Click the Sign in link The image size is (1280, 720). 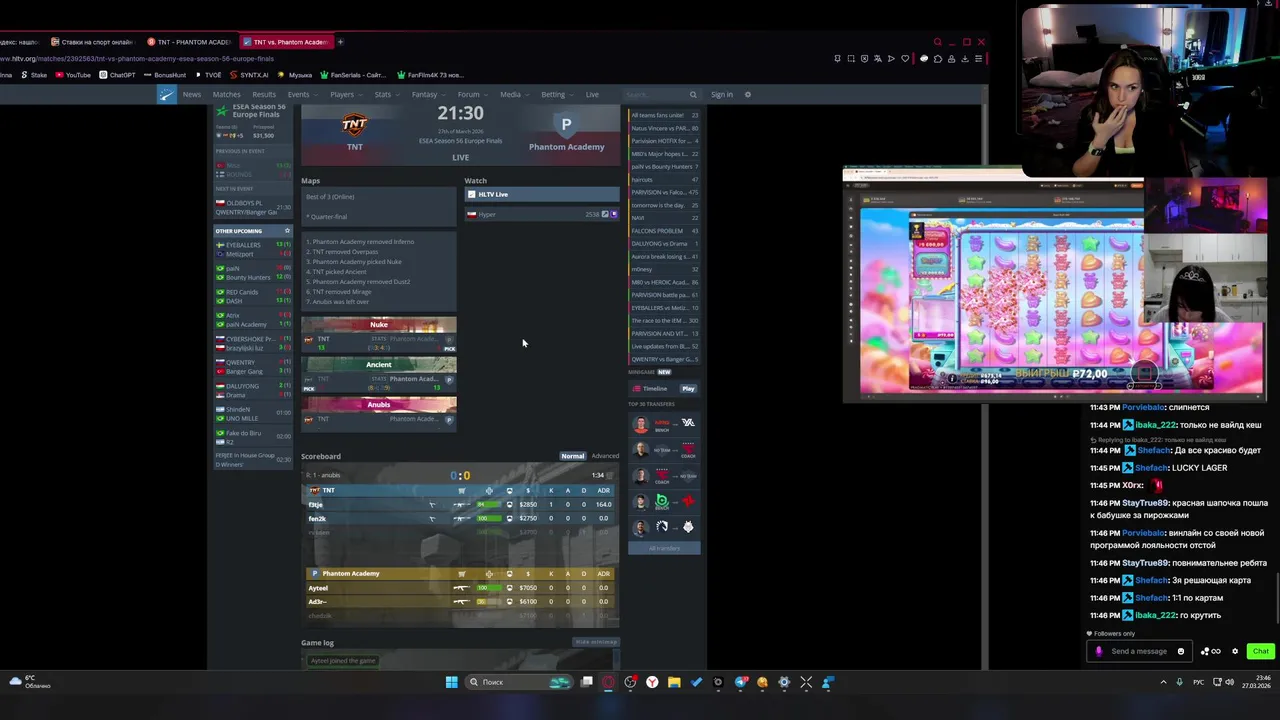(722, 94)
